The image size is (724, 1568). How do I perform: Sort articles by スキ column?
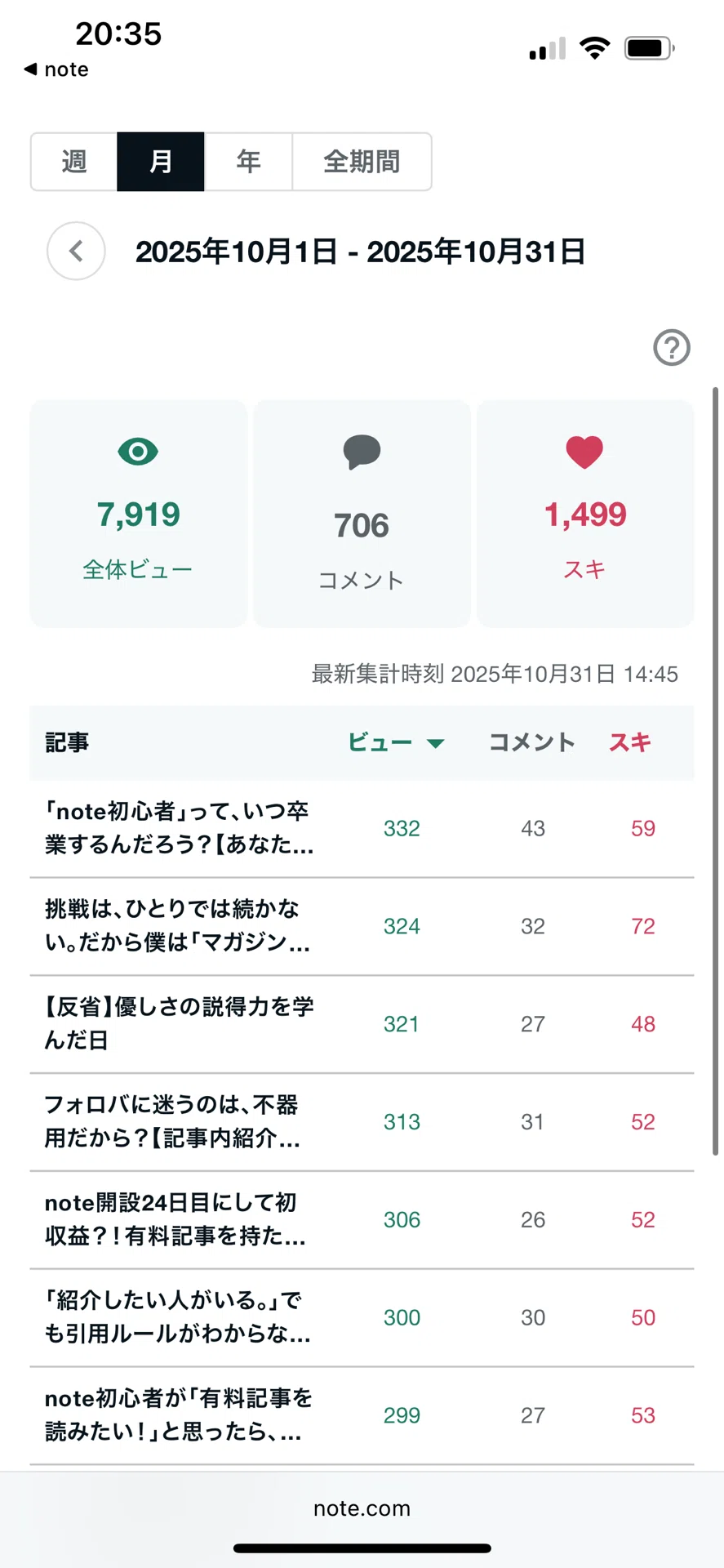click(x=630, y=742)
